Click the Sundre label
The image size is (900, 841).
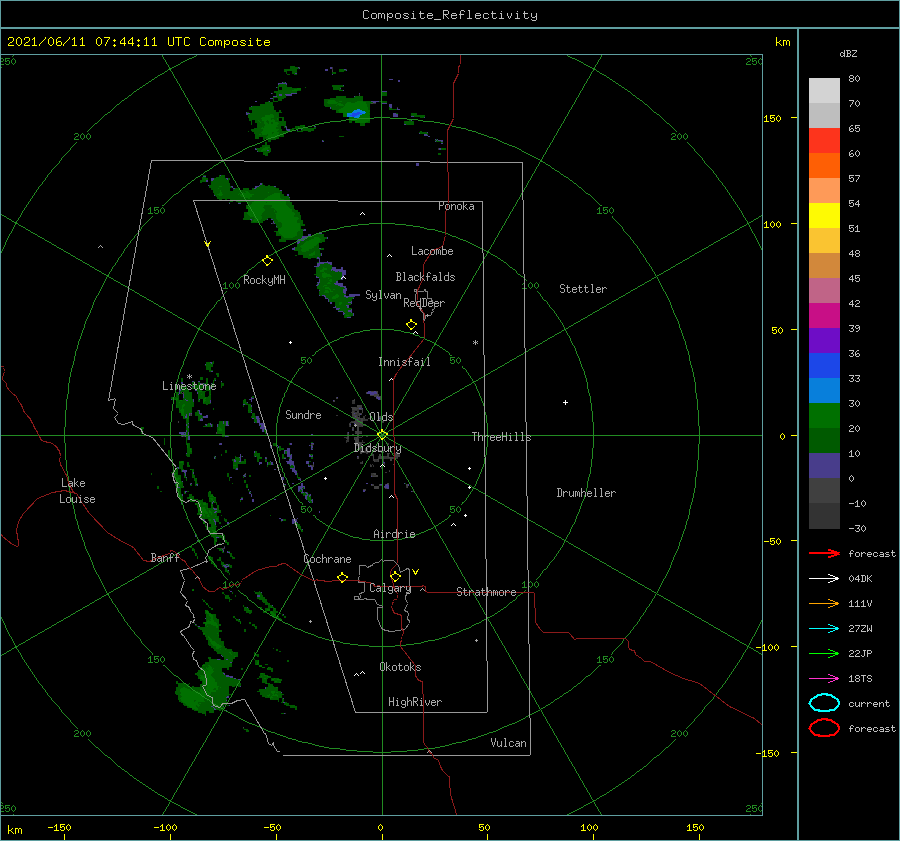303,414
